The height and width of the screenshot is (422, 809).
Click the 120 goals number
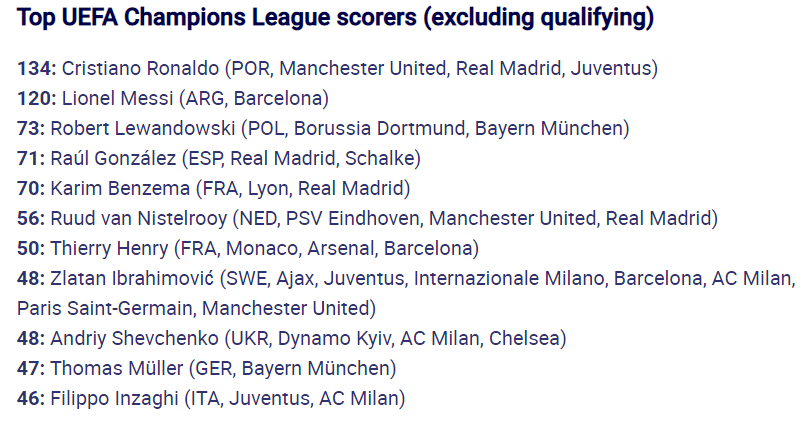click(37, 99)
